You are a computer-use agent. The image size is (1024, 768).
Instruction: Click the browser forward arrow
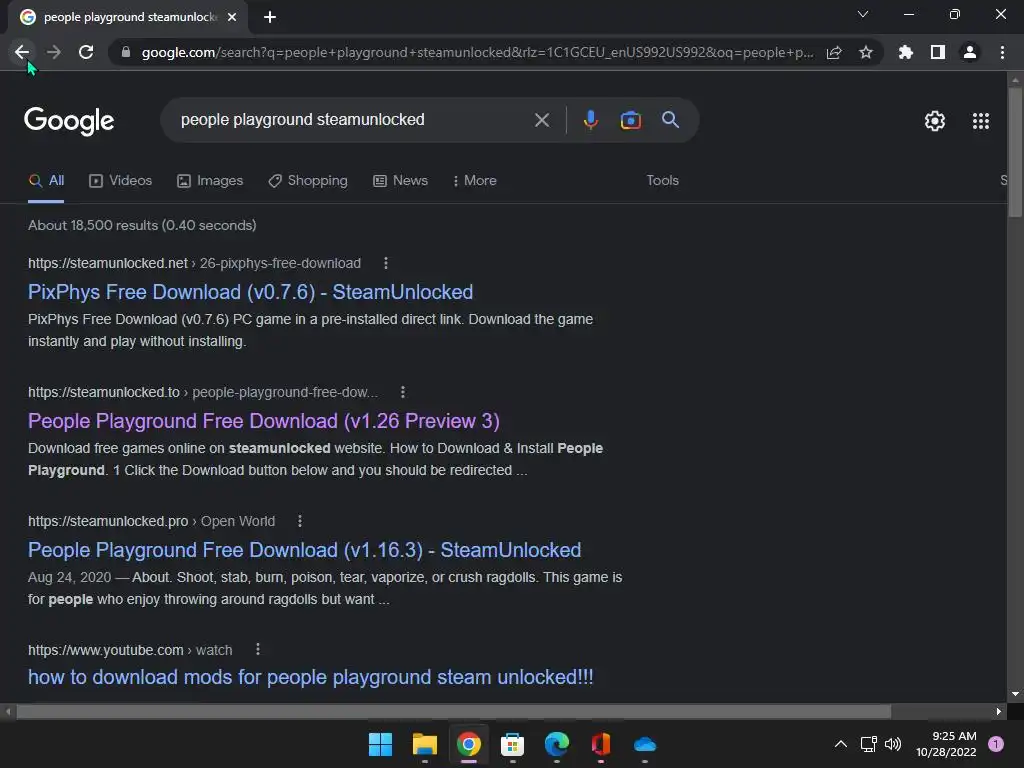tap(54, 52)
